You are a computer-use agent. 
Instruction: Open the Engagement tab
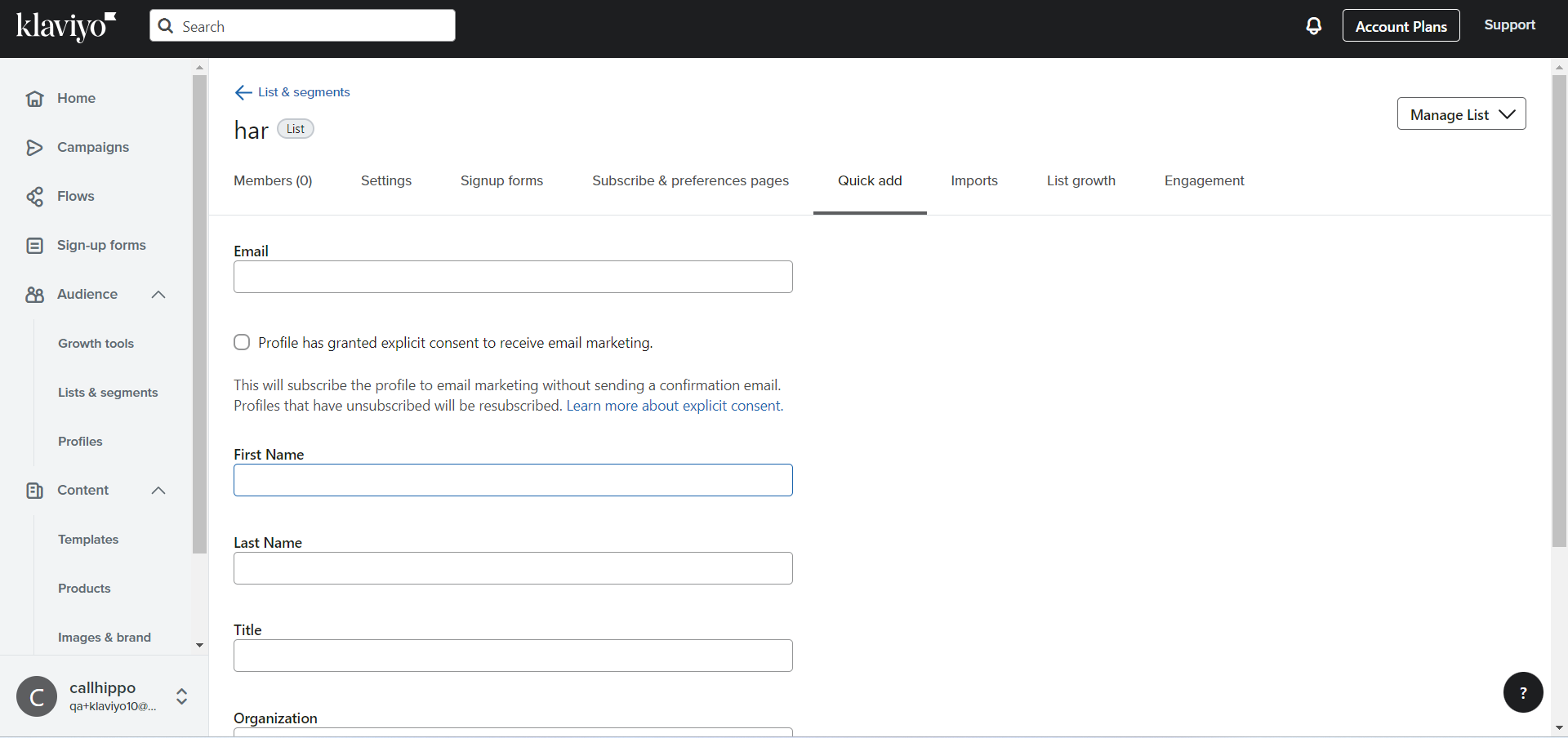[1205, 180]
